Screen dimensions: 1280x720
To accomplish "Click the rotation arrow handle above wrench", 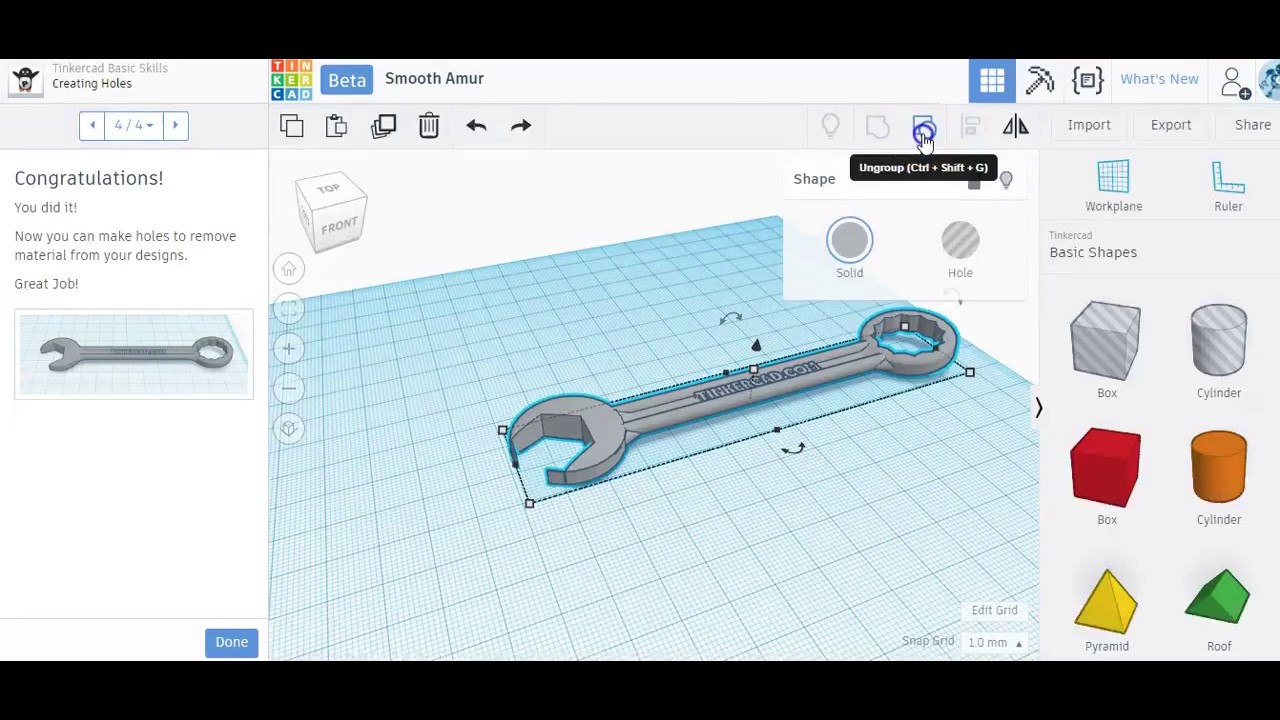I will [731, 318].
